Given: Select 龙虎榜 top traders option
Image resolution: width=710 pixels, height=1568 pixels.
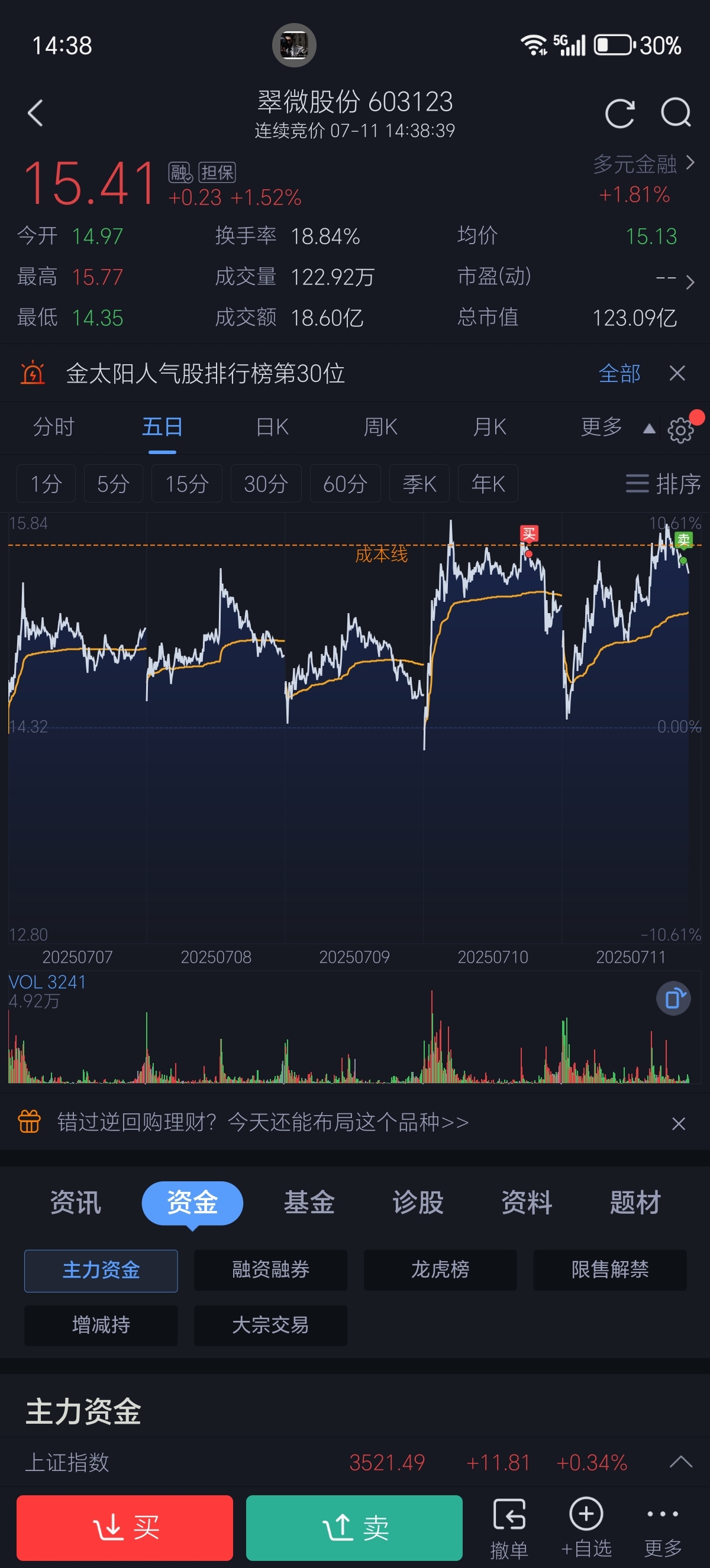Looking at the screenshot, I should 440,1271.
